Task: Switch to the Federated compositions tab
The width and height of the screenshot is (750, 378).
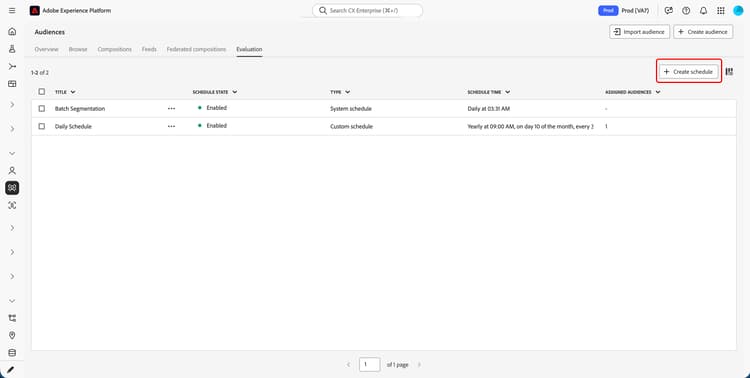Action: [196, 49]
